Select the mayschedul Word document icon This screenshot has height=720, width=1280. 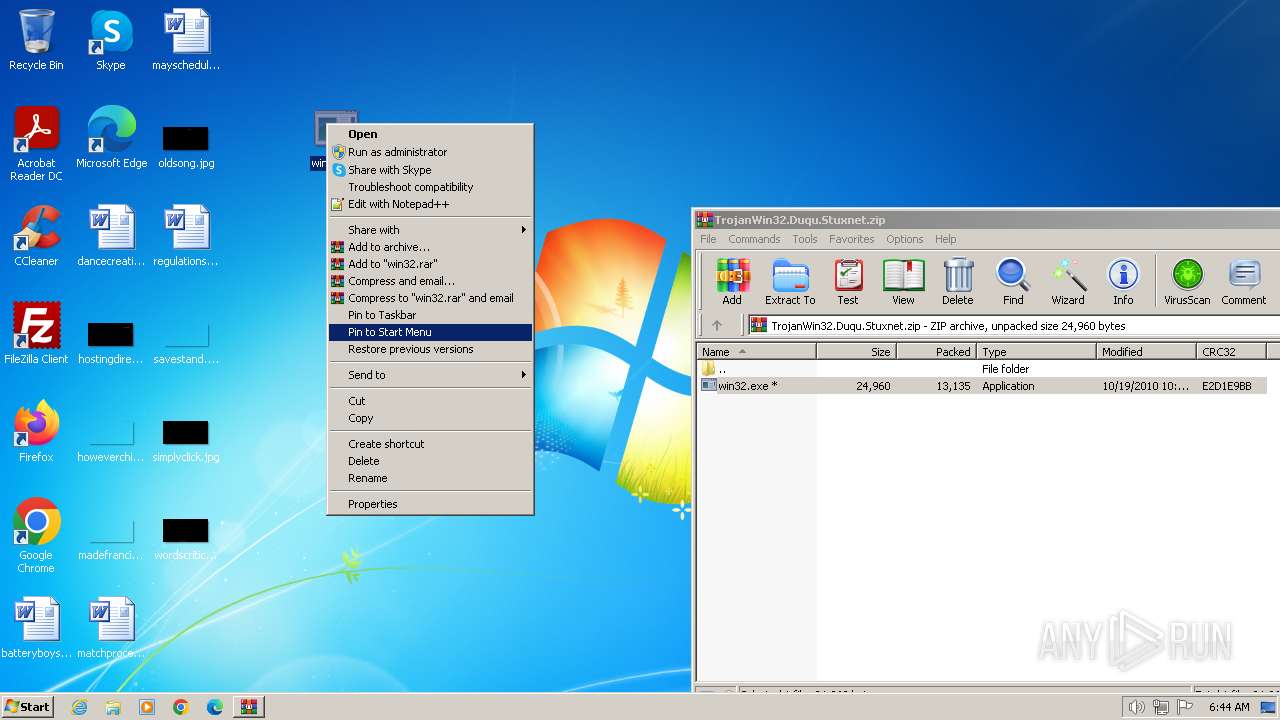[186, 40]
